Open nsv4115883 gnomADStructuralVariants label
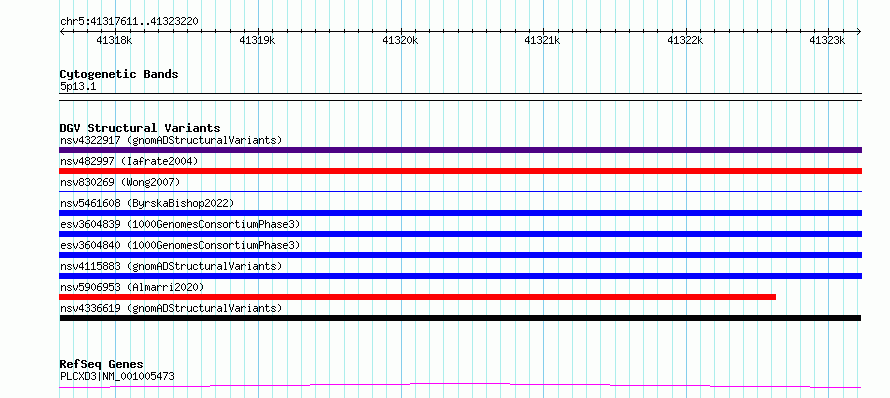 [171, 266]
